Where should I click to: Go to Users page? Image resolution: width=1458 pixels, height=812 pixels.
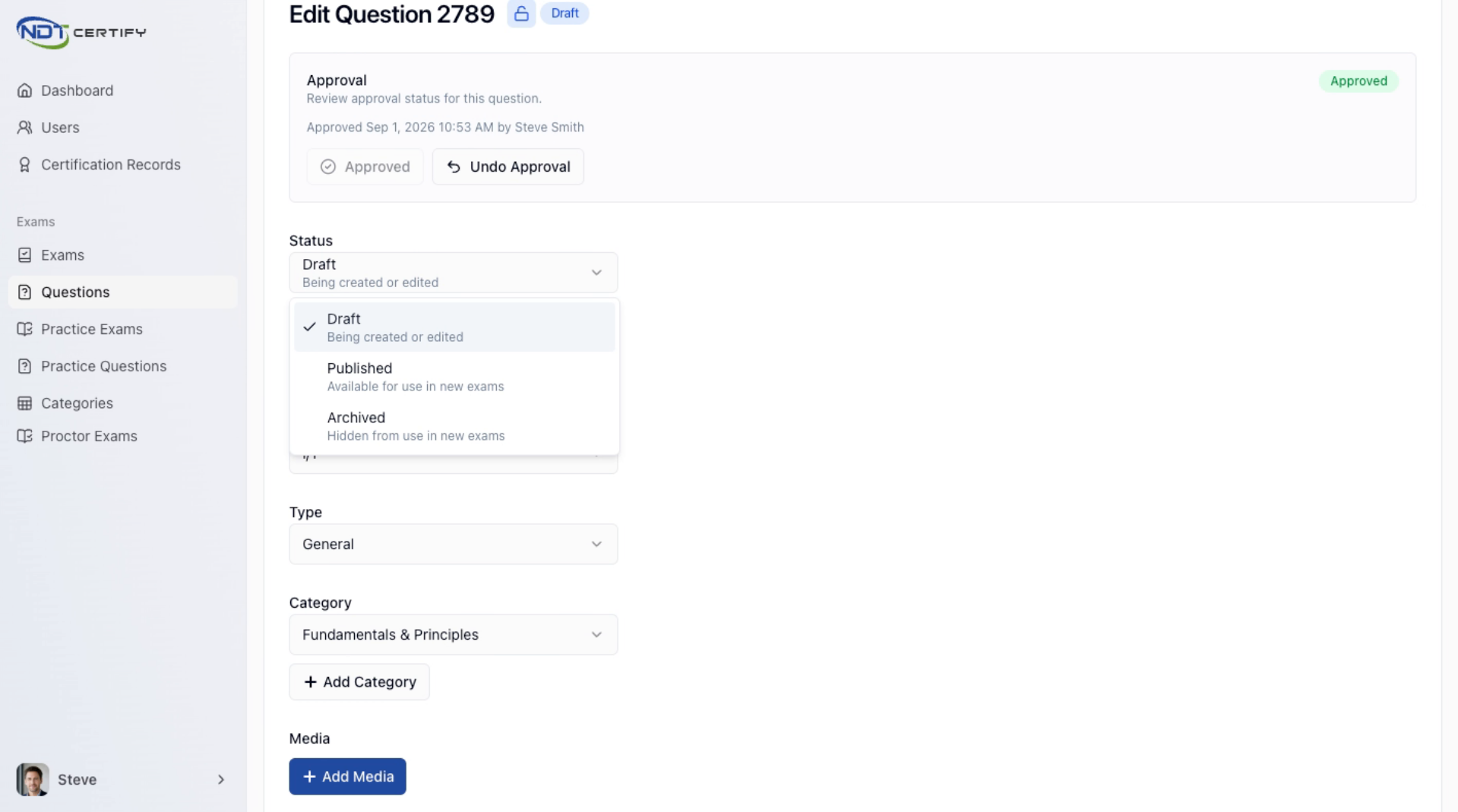point(123,128)
